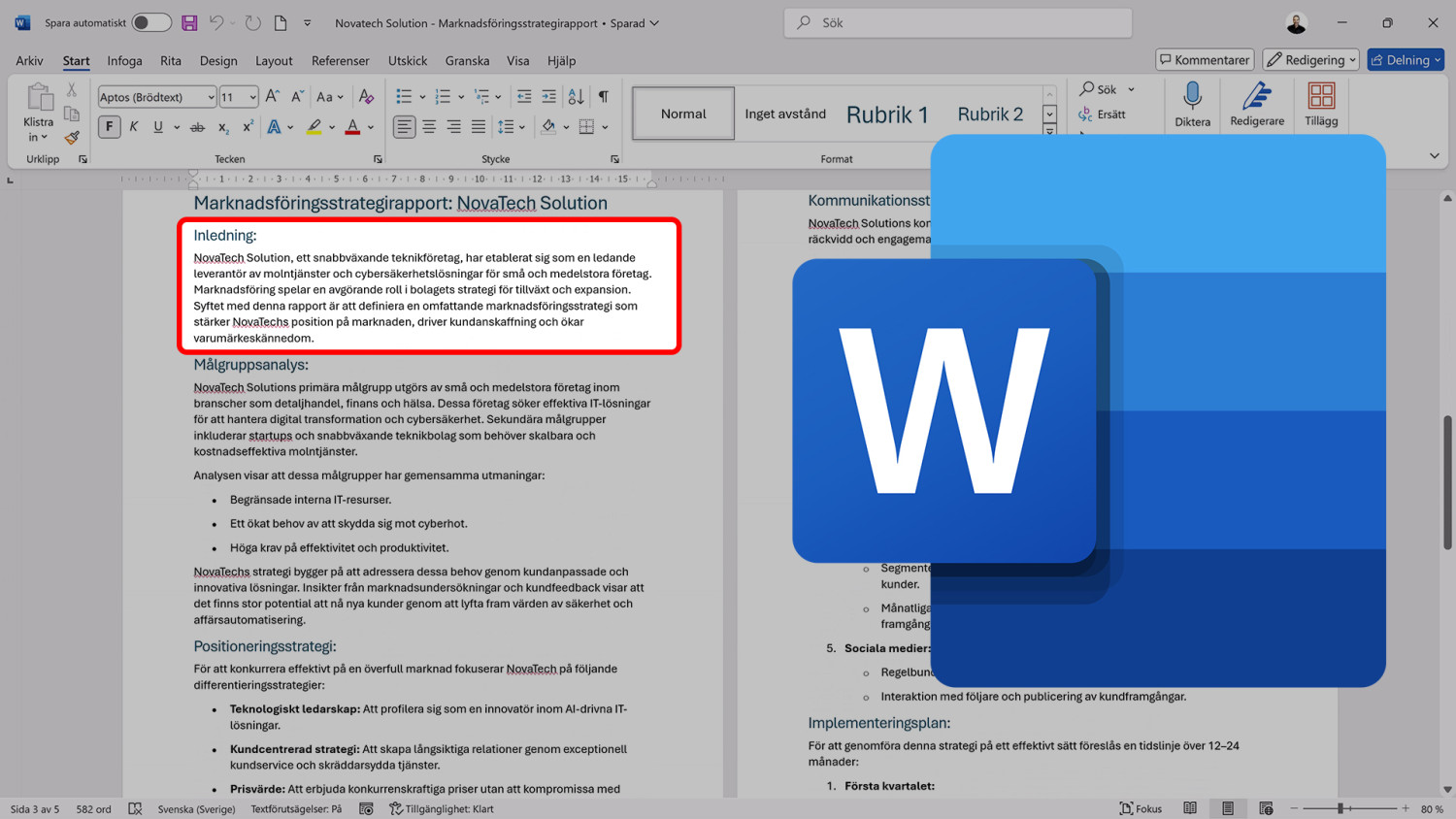The height and width of the screenshot is (819, 1456).
Task: Click the format painter brush icon
Action: click(72, 138)
